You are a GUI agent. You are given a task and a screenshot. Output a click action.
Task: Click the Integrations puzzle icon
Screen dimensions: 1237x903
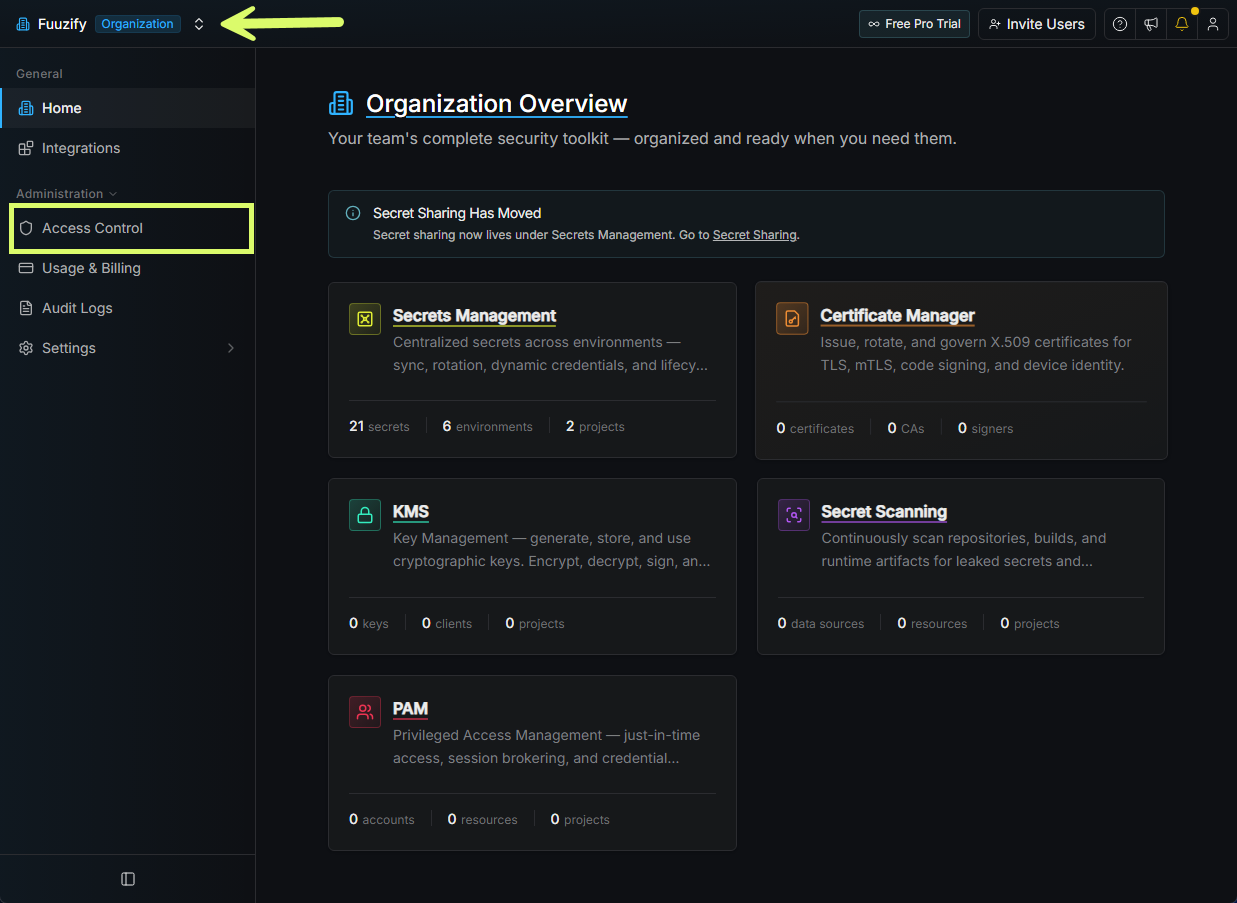[x=26, y=148]
